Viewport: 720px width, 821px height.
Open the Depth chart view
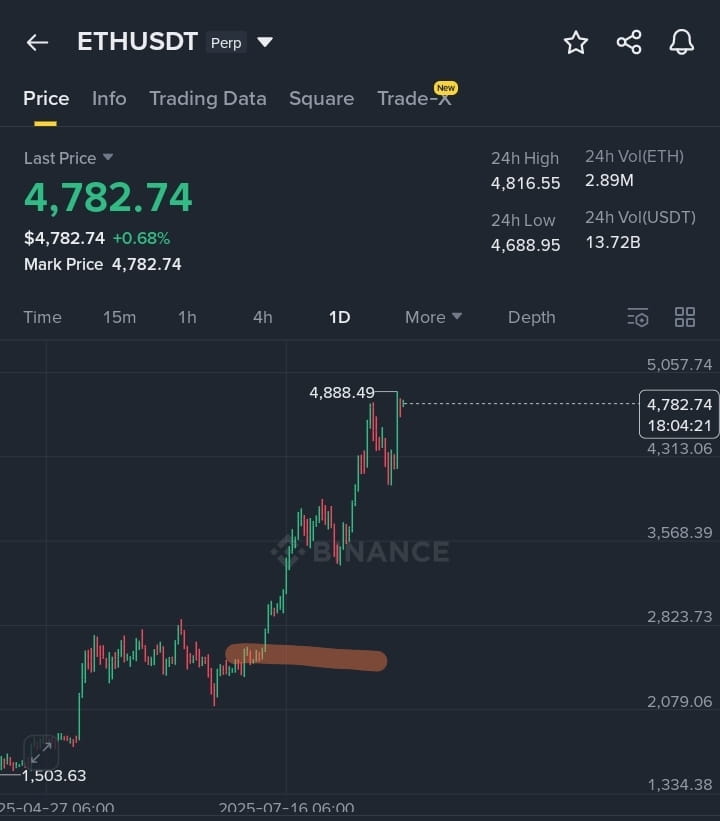pyautogui.click(x=531, y=317)
